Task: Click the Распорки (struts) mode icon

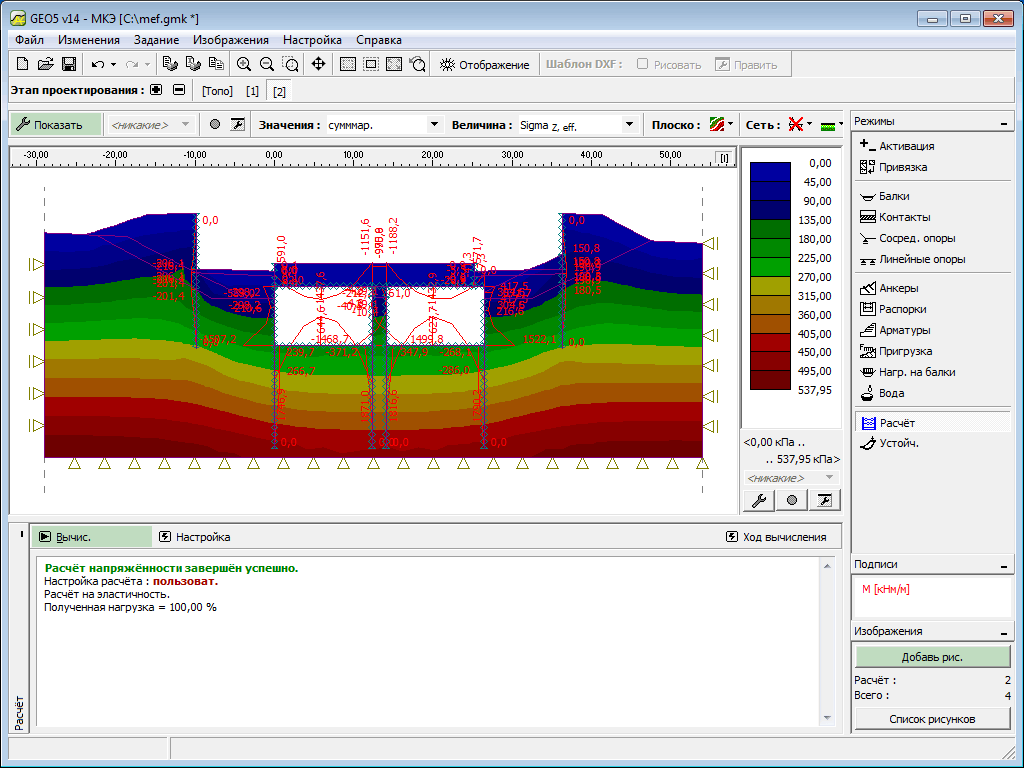Action: pos(867,309)
